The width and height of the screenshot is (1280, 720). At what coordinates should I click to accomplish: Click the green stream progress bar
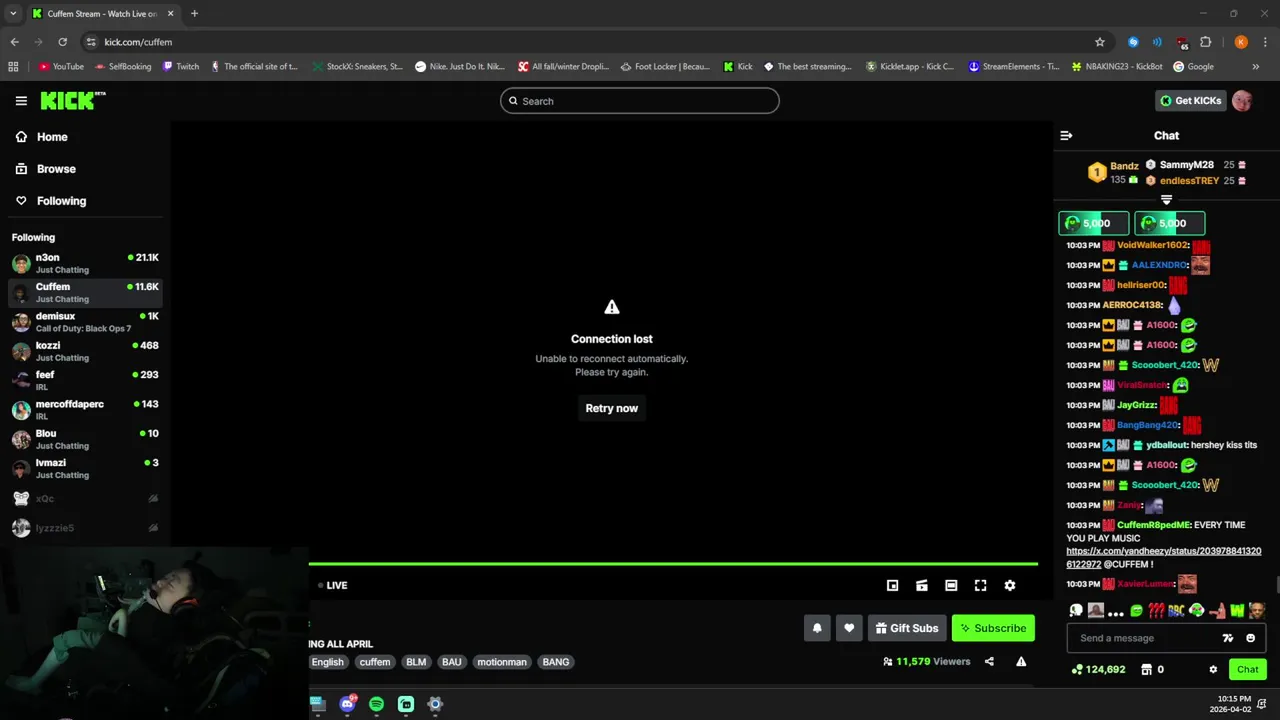click(673, 564)
